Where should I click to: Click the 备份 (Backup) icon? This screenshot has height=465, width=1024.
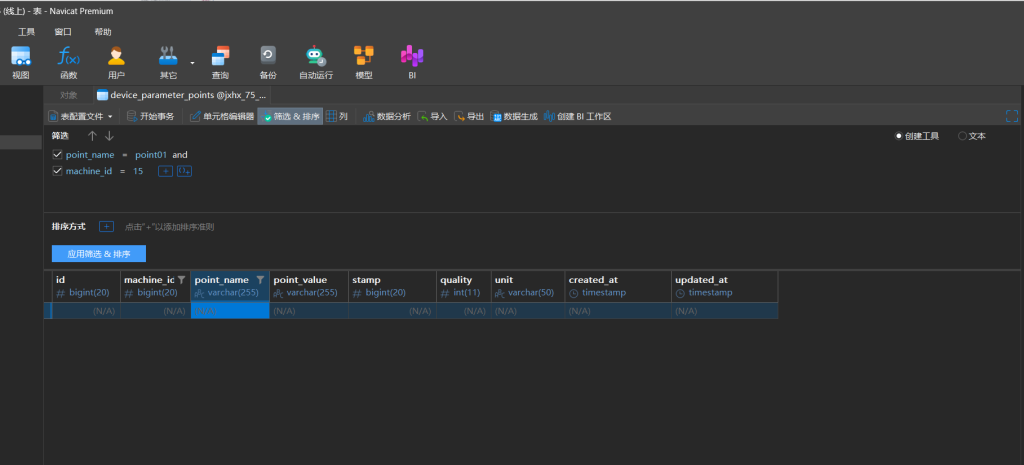tap(268, 60)
